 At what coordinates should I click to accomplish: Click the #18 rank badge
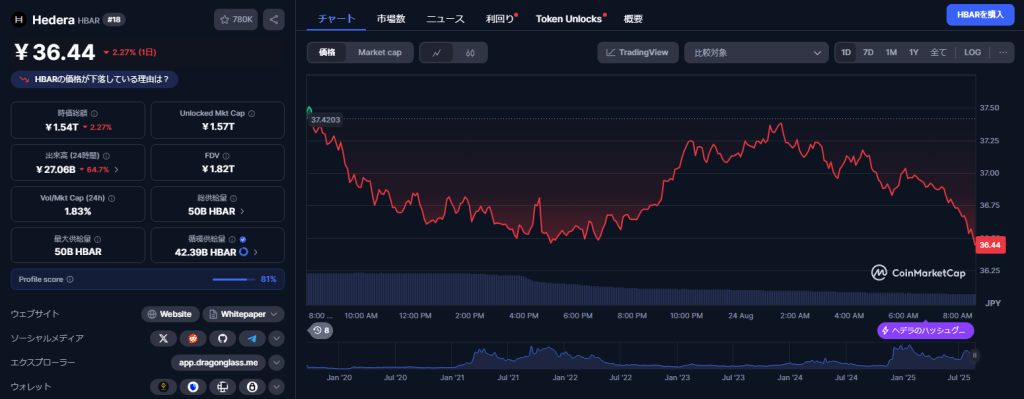(114, 20)
